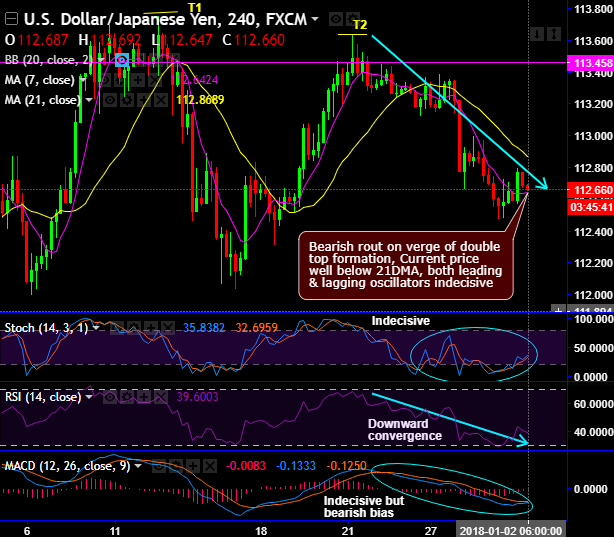The image size is (614, 537).
Task: Click the MA (21, close) indicator label
Action: pos(43,100)
